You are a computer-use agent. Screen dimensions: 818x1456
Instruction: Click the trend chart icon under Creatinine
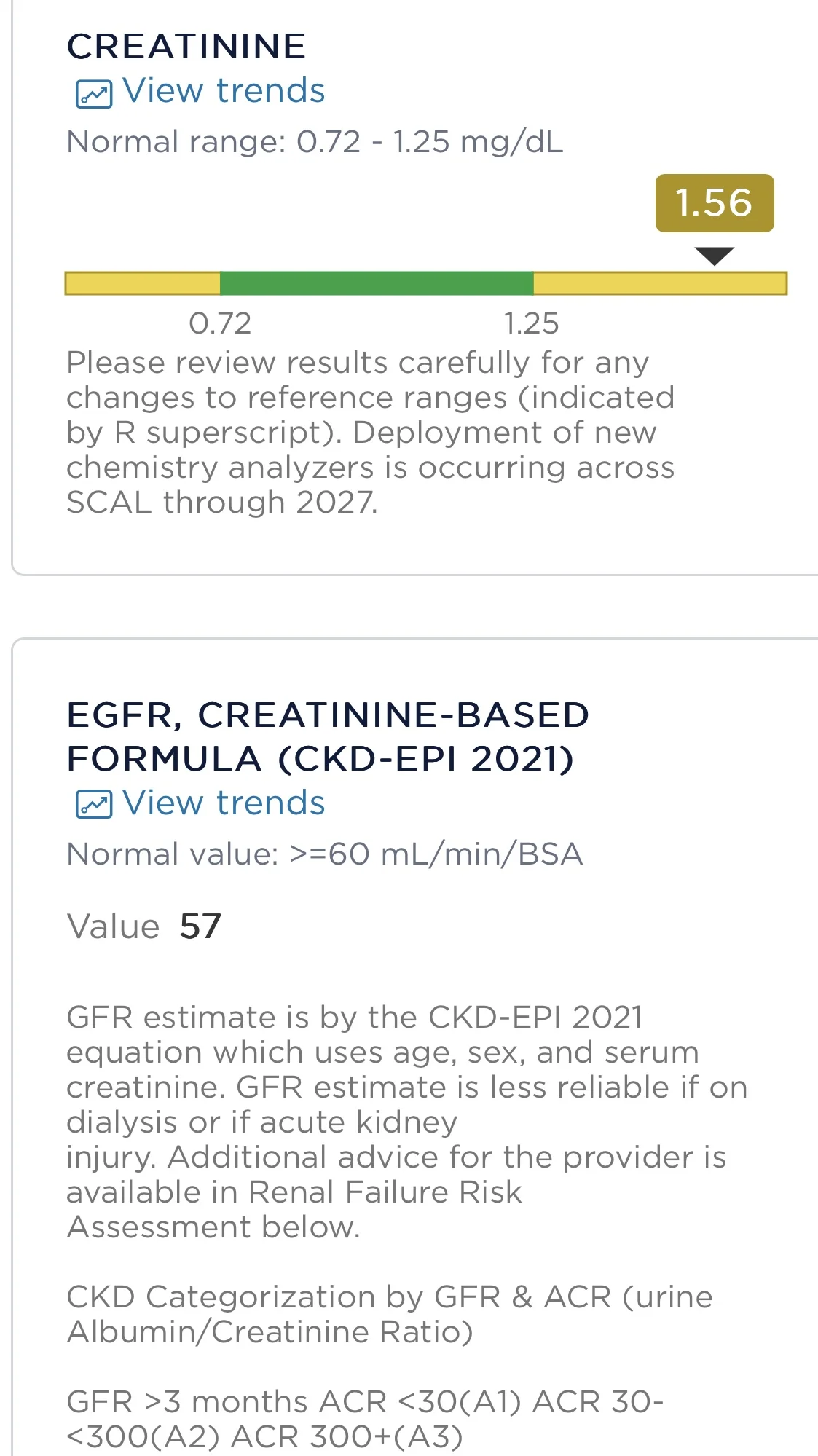tap(94, 94)
